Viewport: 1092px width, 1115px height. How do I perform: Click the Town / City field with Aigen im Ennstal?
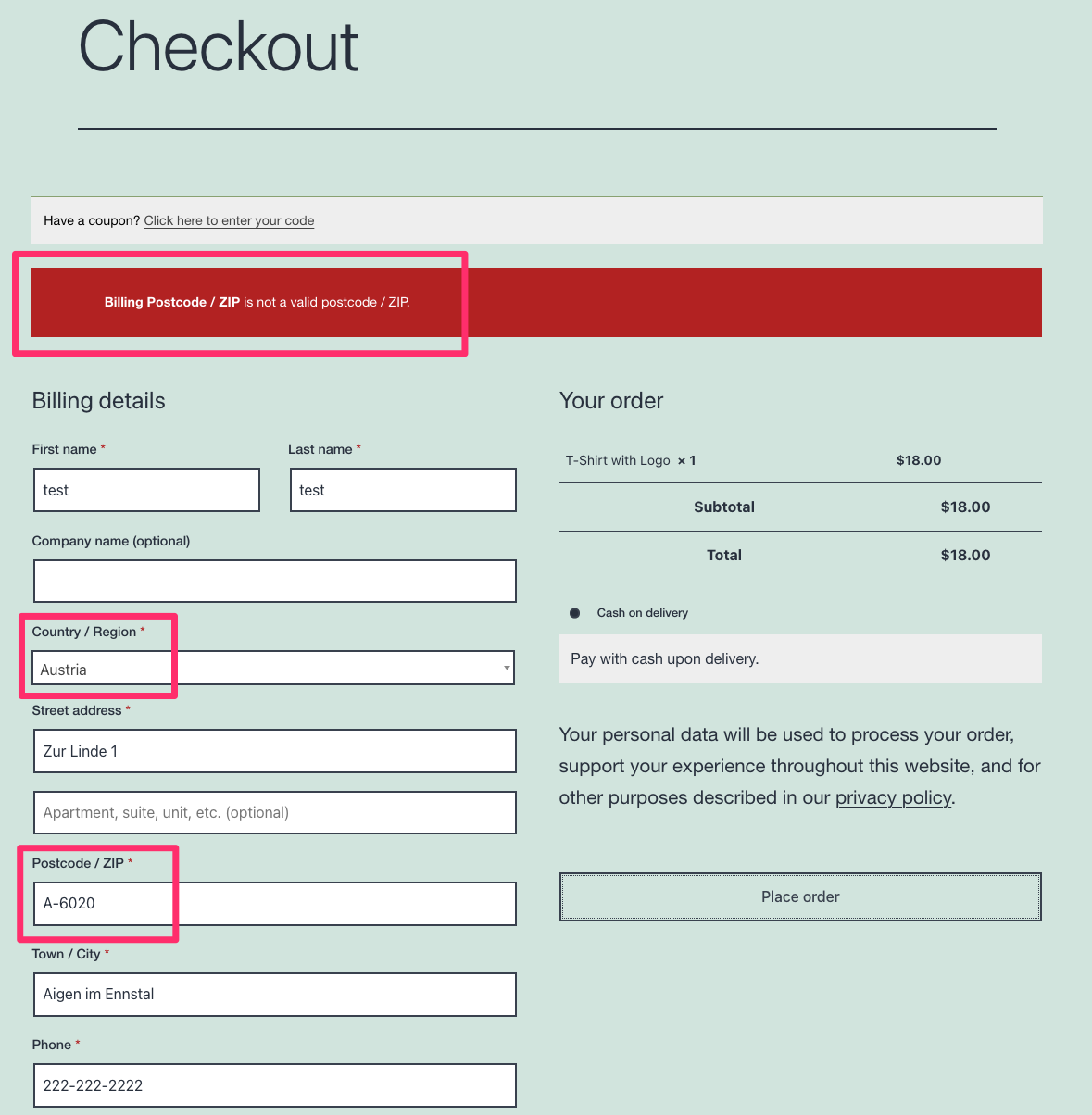pyautogui.click(x=274, y=995)
